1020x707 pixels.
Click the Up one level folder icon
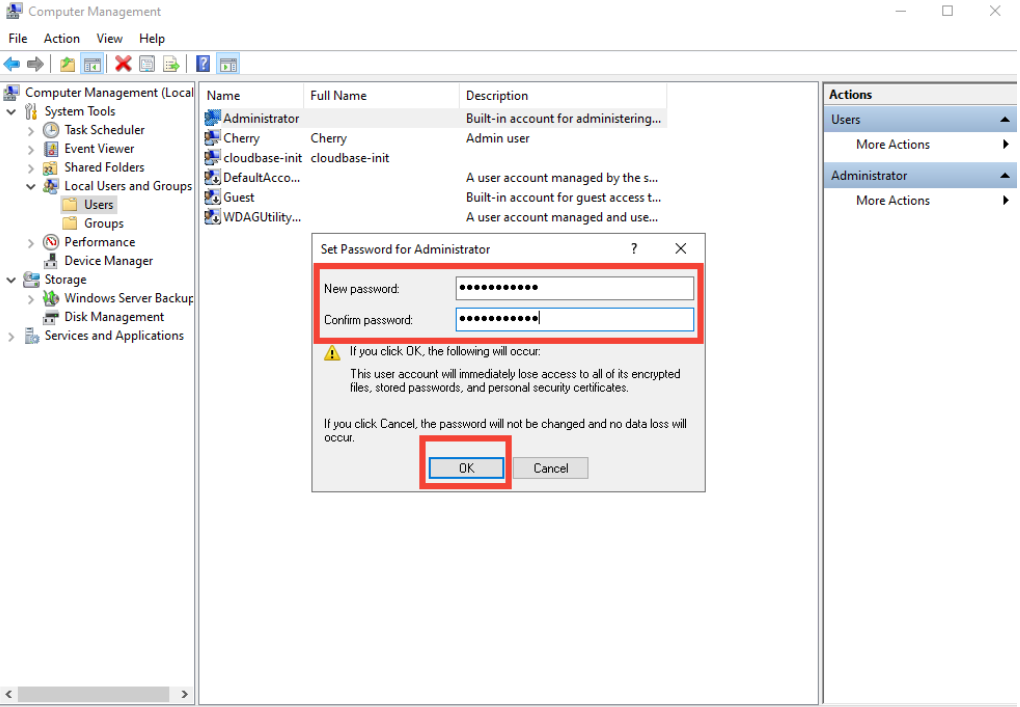tap(67, 64)
